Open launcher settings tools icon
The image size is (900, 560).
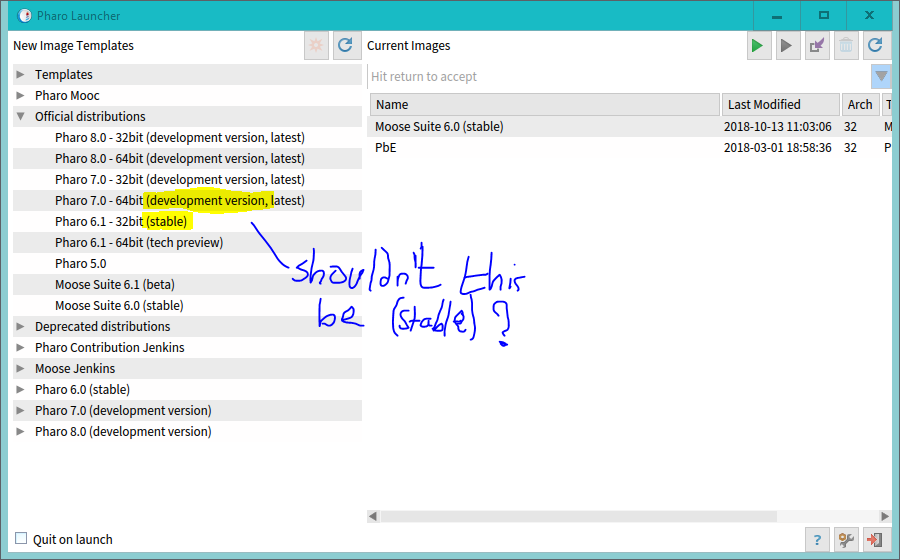click(846, 540)
